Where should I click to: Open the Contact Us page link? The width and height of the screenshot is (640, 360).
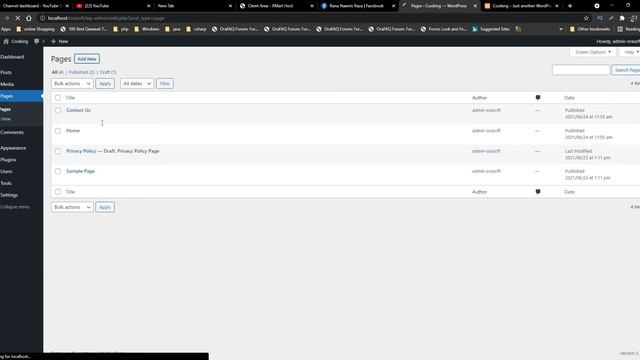pos(78,110)
